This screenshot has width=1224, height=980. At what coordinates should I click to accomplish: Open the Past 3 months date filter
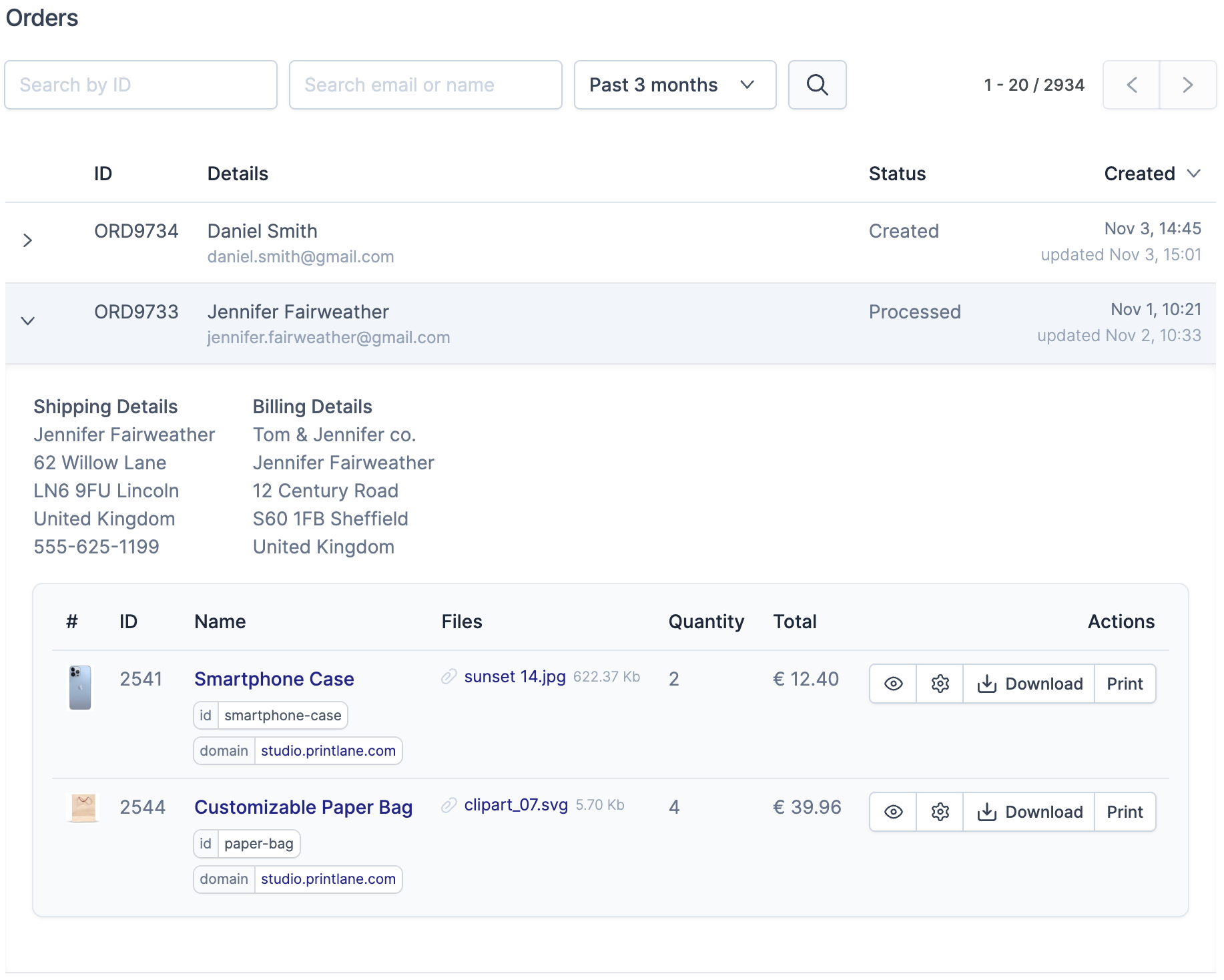(674, 85)
